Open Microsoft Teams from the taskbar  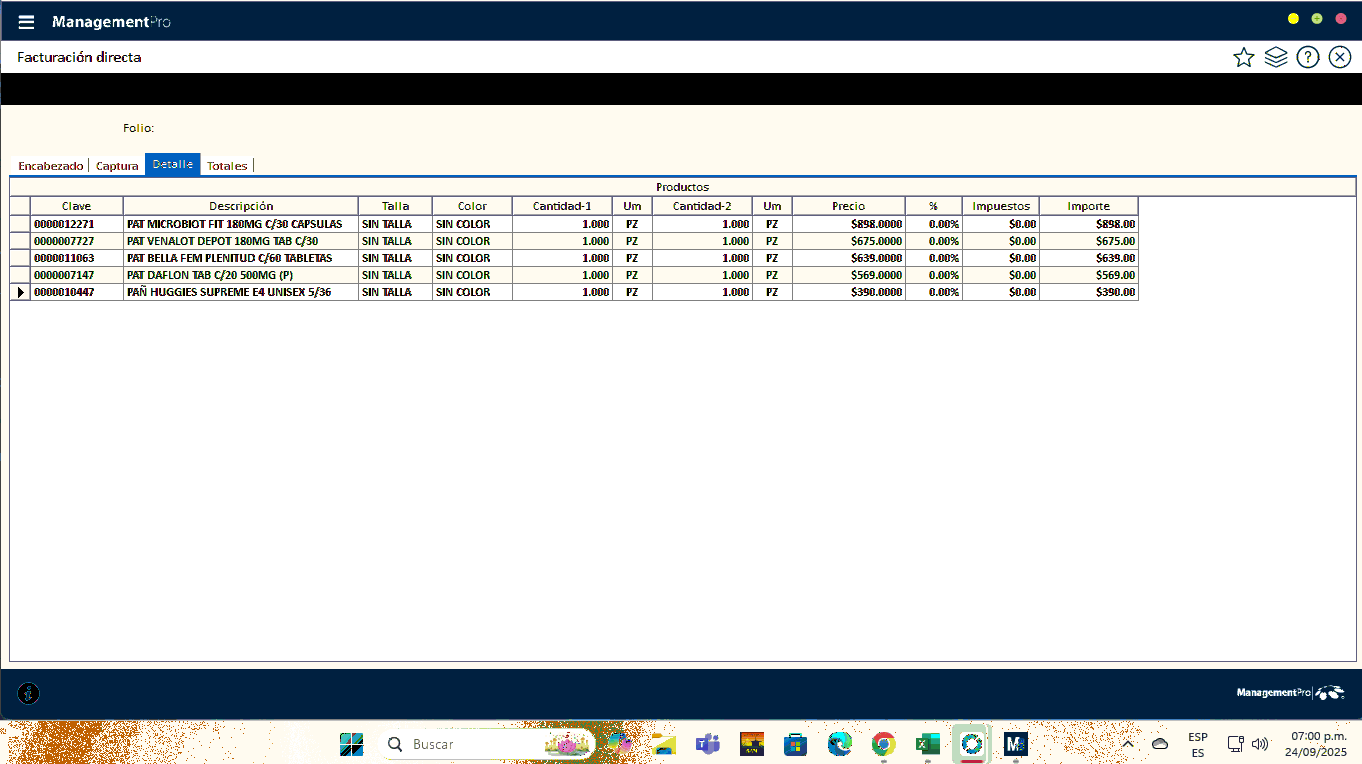(708, 744)
